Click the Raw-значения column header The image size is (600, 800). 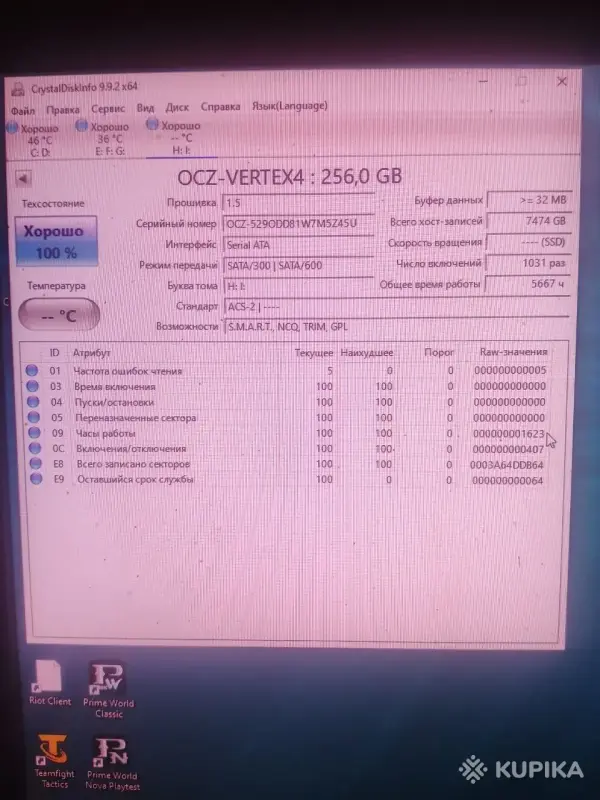click(513, 352)
